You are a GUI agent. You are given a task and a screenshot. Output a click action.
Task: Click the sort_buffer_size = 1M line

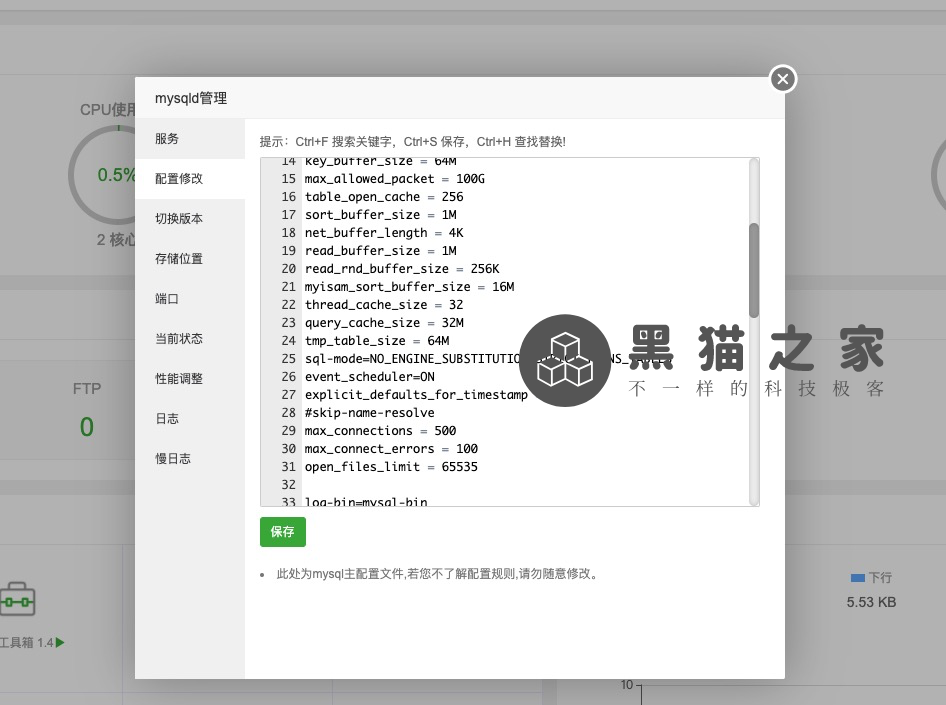380,215
